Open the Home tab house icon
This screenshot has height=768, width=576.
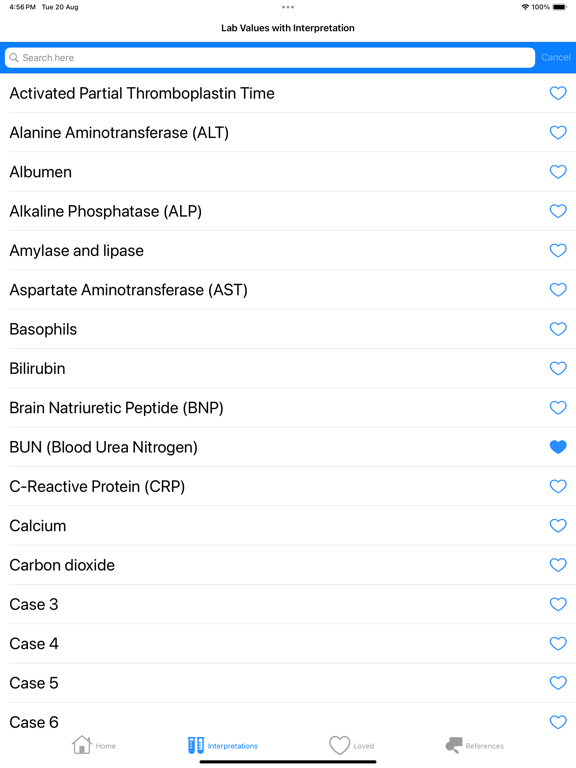(x=82, y=745)
